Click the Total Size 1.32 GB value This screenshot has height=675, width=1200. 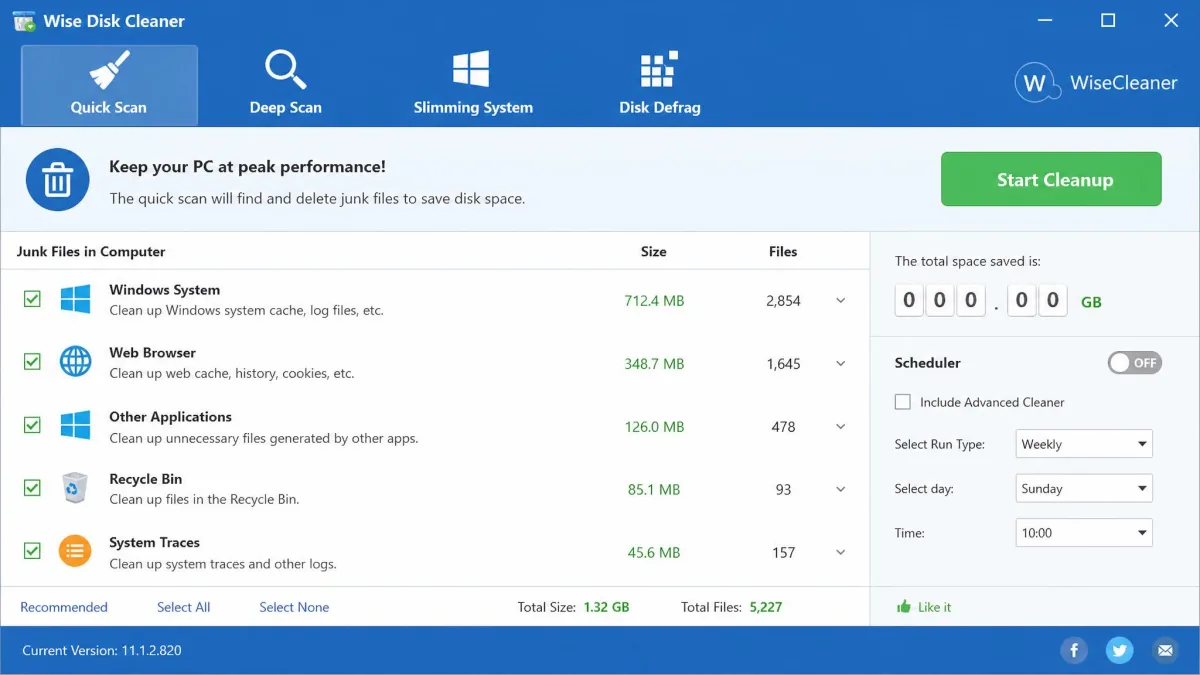tap(607, 607)
